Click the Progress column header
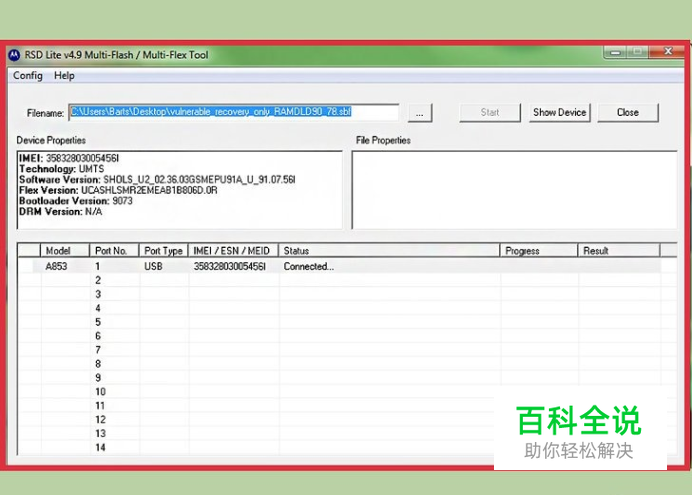This screenshot has height=495, width=692. click(539, 251)
